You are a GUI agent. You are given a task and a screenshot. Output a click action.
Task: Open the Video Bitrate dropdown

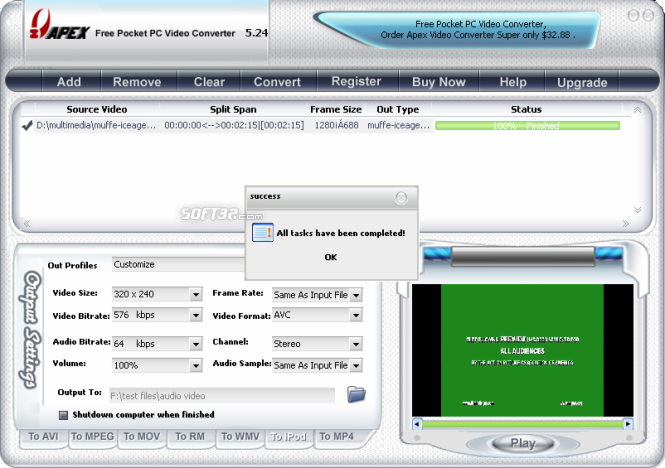[196, 315]
